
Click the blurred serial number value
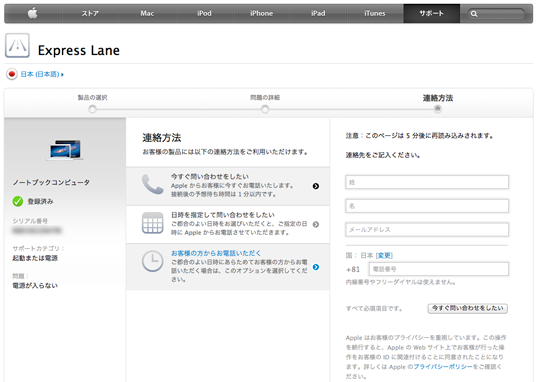click(x=37, y=230)
